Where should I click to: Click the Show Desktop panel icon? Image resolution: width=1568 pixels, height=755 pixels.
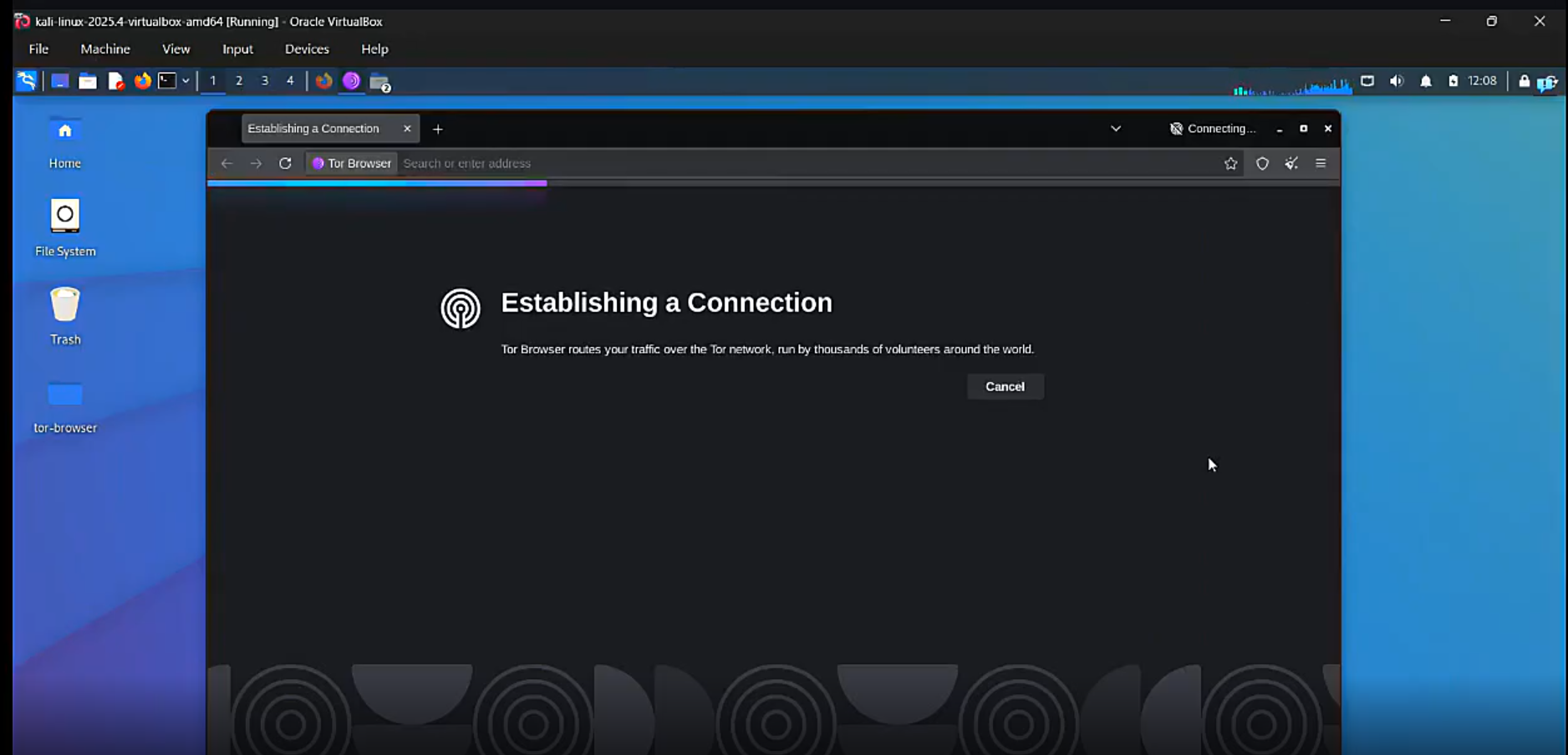tap(60, 81)
